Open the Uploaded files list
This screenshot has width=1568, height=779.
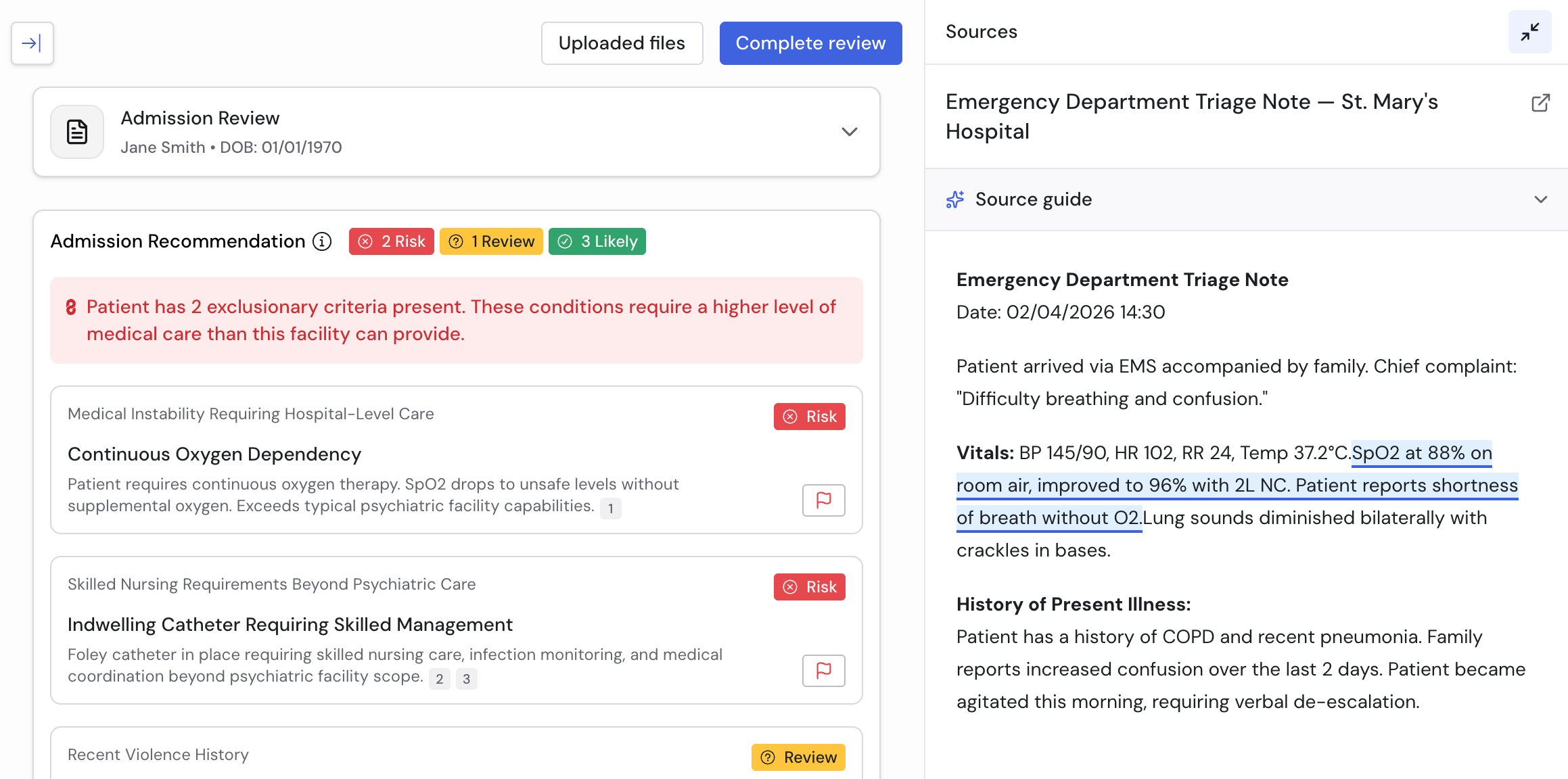pyautogui.click(x=622, y=43)
